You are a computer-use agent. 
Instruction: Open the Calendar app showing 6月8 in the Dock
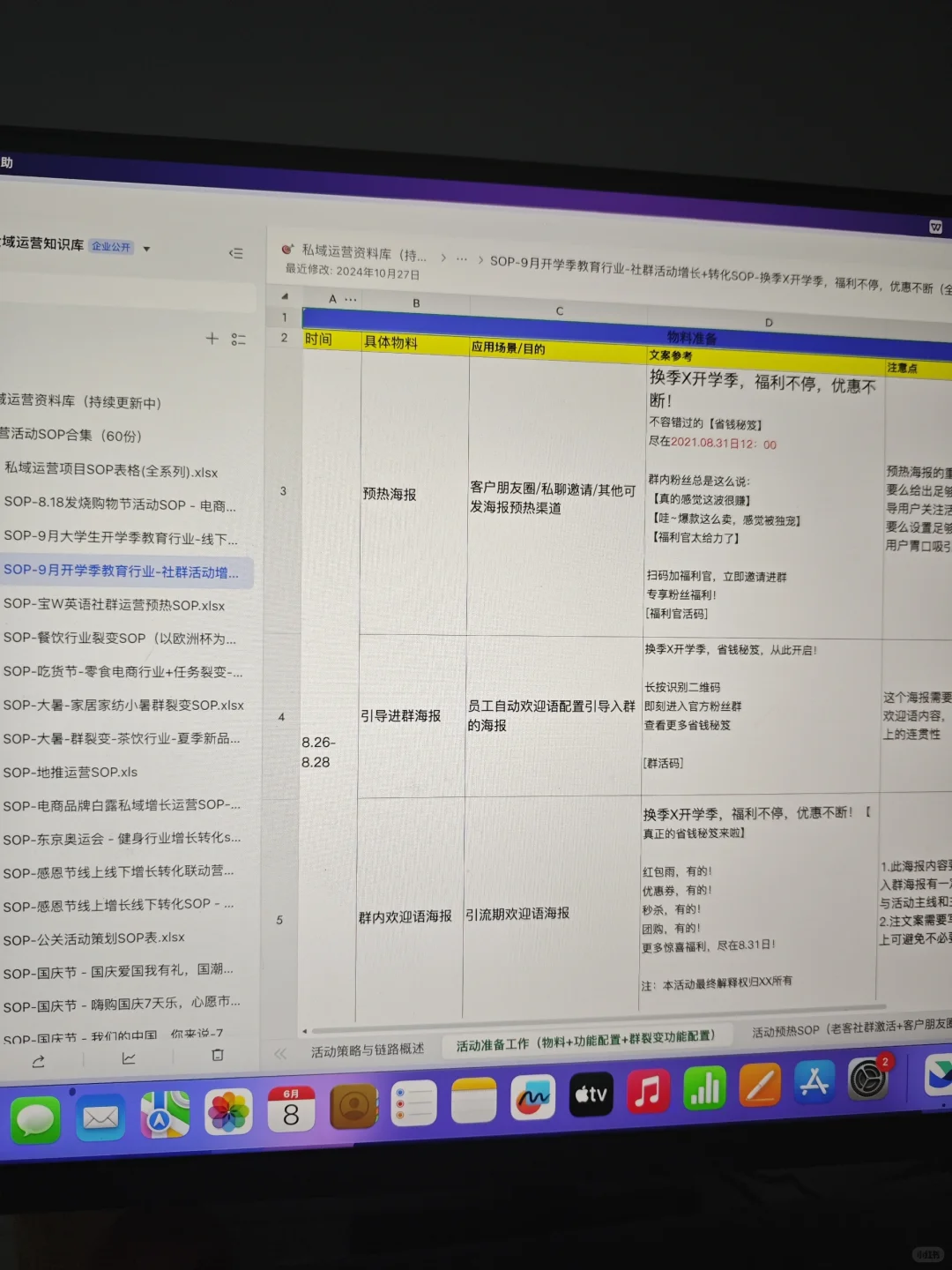coord(294,1108)
